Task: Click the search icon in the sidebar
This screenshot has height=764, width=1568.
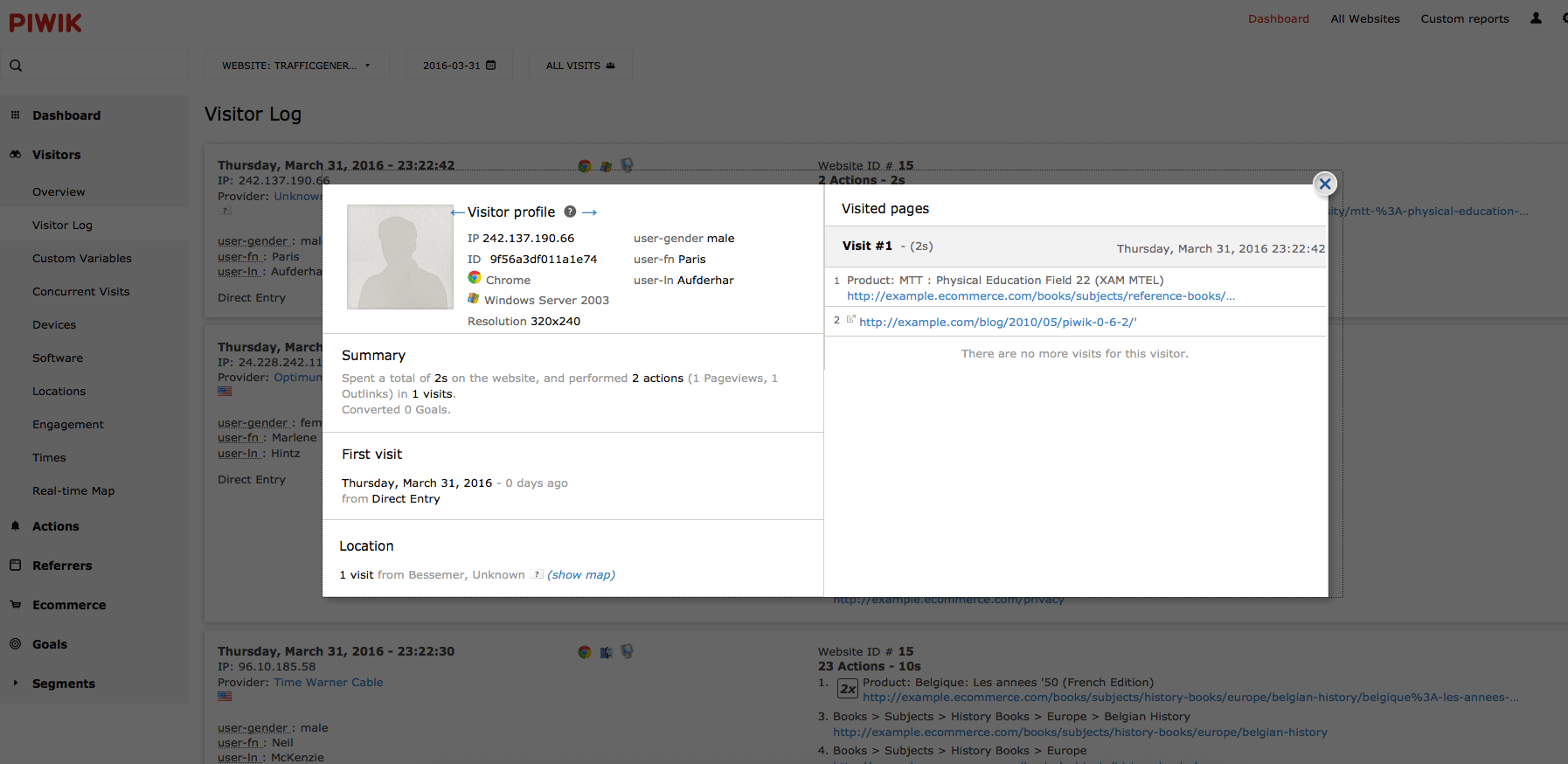Action: pos(16,66)
